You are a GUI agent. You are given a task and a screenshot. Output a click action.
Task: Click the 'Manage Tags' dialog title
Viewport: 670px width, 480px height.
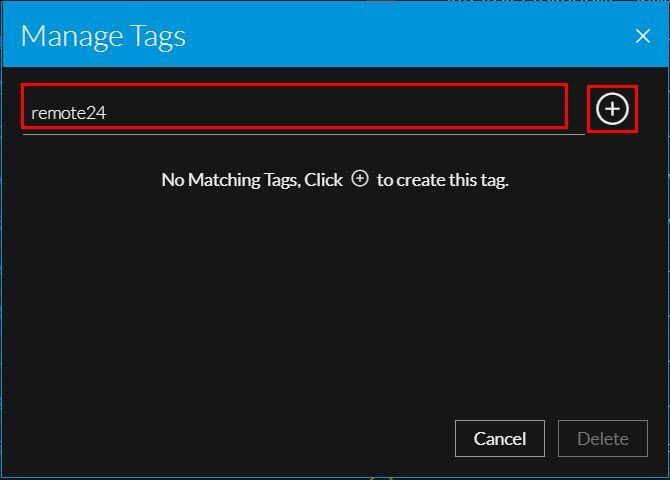(103, 36)
